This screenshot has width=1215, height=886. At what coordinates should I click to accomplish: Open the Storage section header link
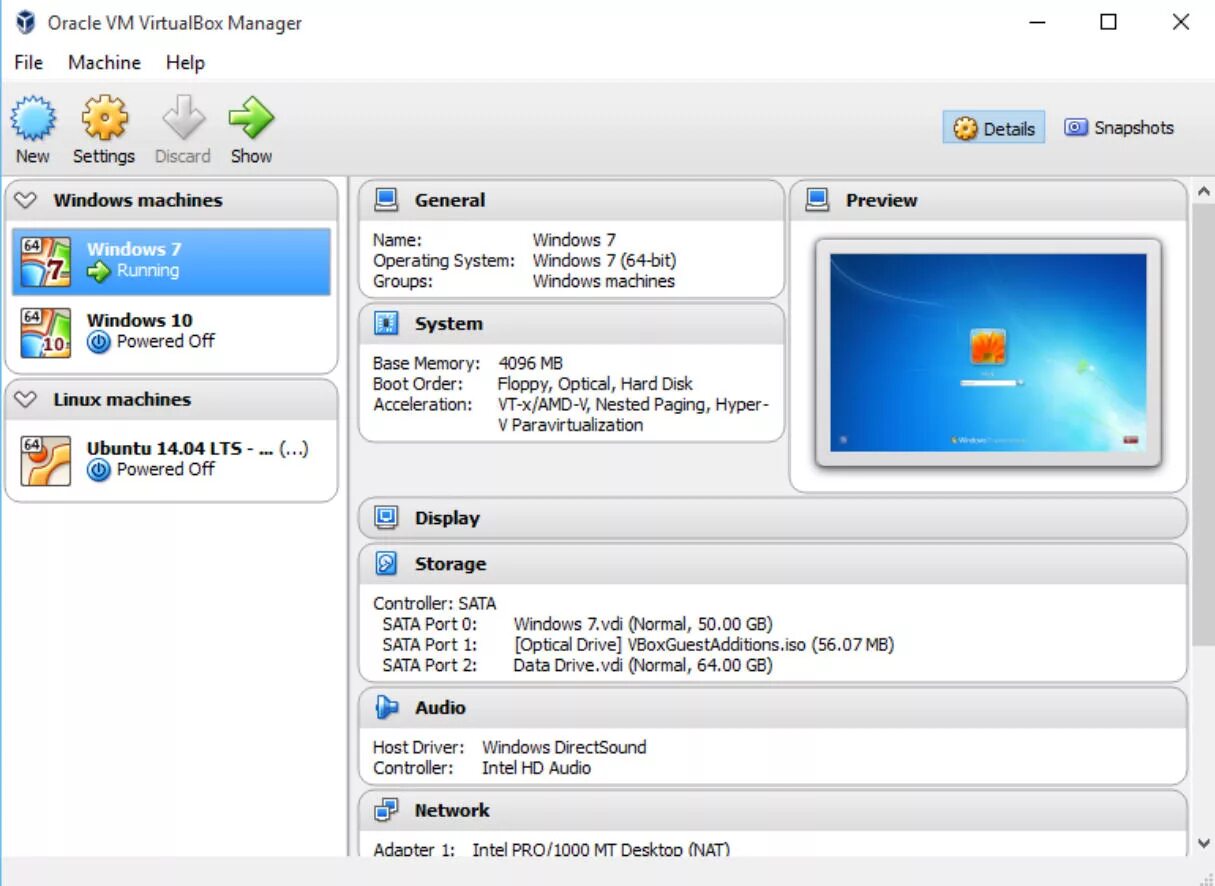(x=450, y=564)
